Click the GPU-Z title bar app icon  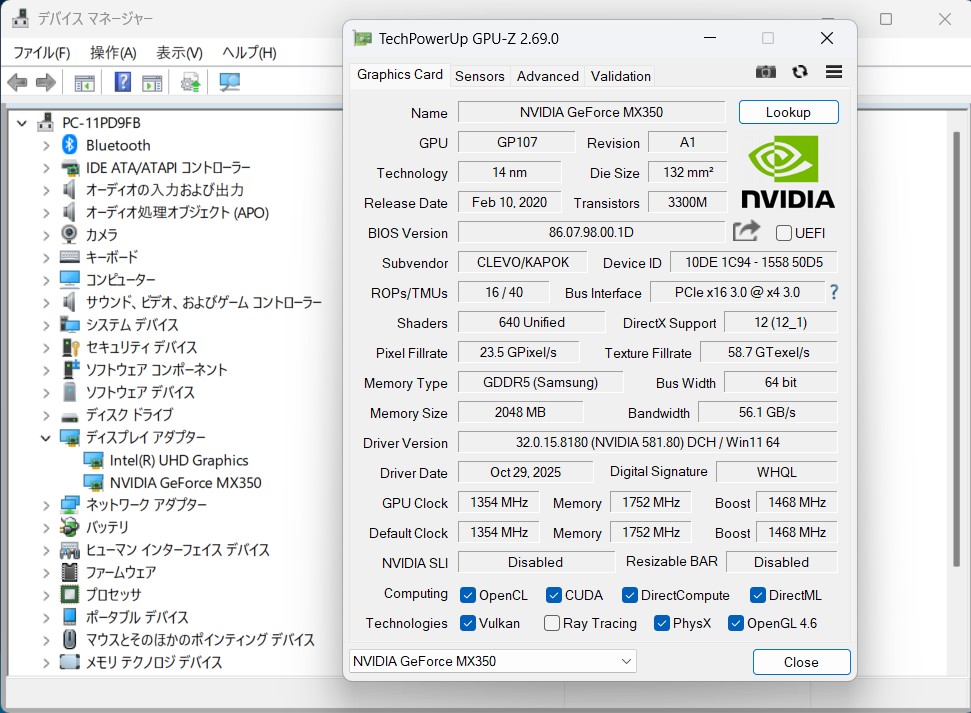(362, 38)
